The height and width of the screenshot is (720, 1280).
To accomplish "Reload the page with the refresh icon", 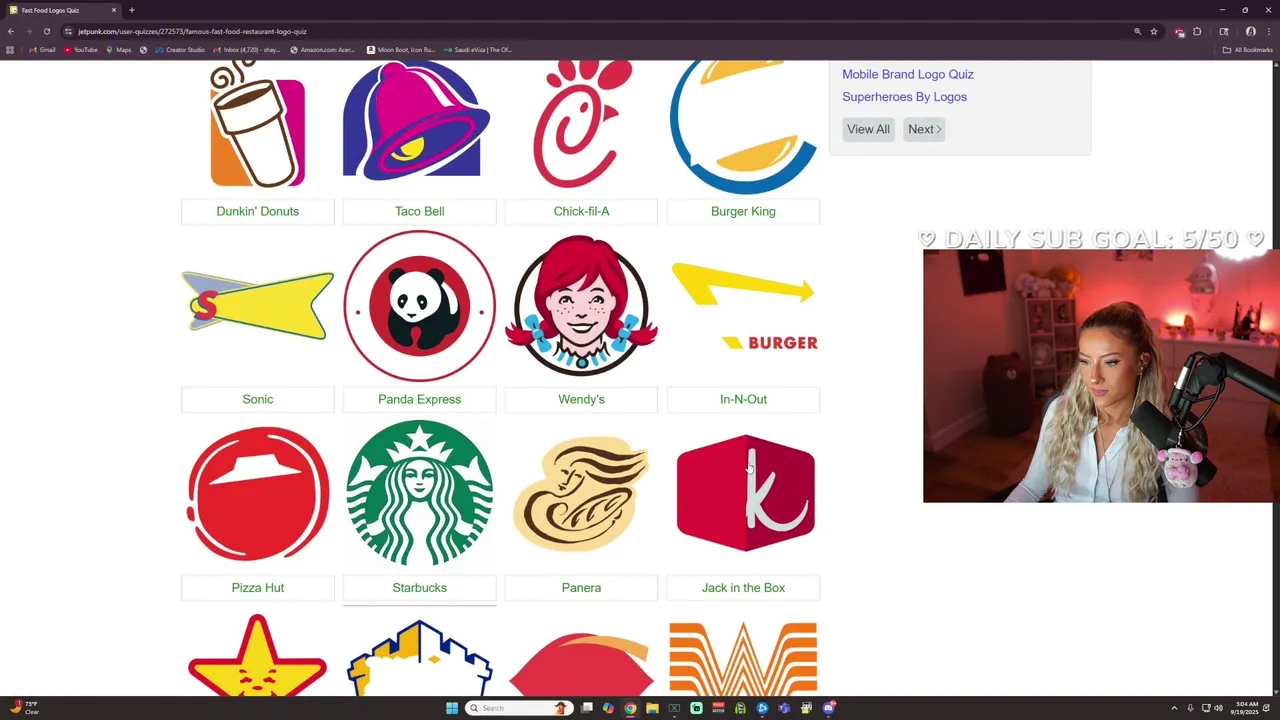I will tap(46, 31).
